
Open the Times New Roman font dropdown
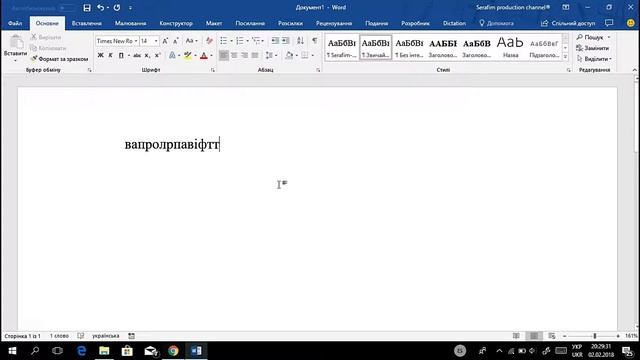(136, 41)
